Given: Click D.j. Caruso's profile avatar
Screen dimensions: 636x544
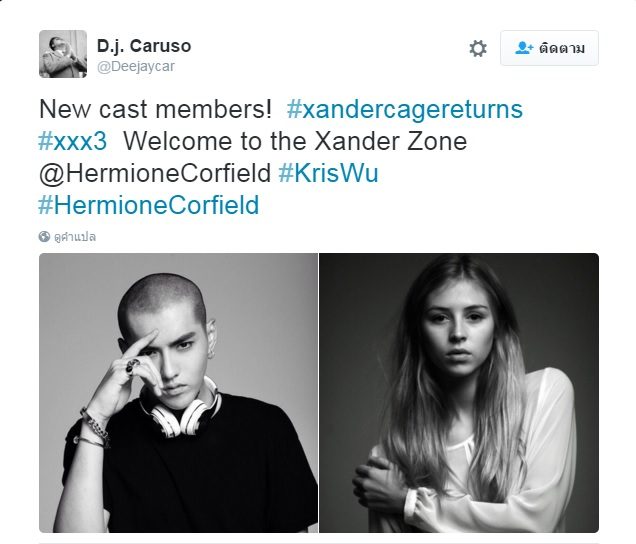Looking at the screenshot, I should pyautogui.click(x=63, y=54).
